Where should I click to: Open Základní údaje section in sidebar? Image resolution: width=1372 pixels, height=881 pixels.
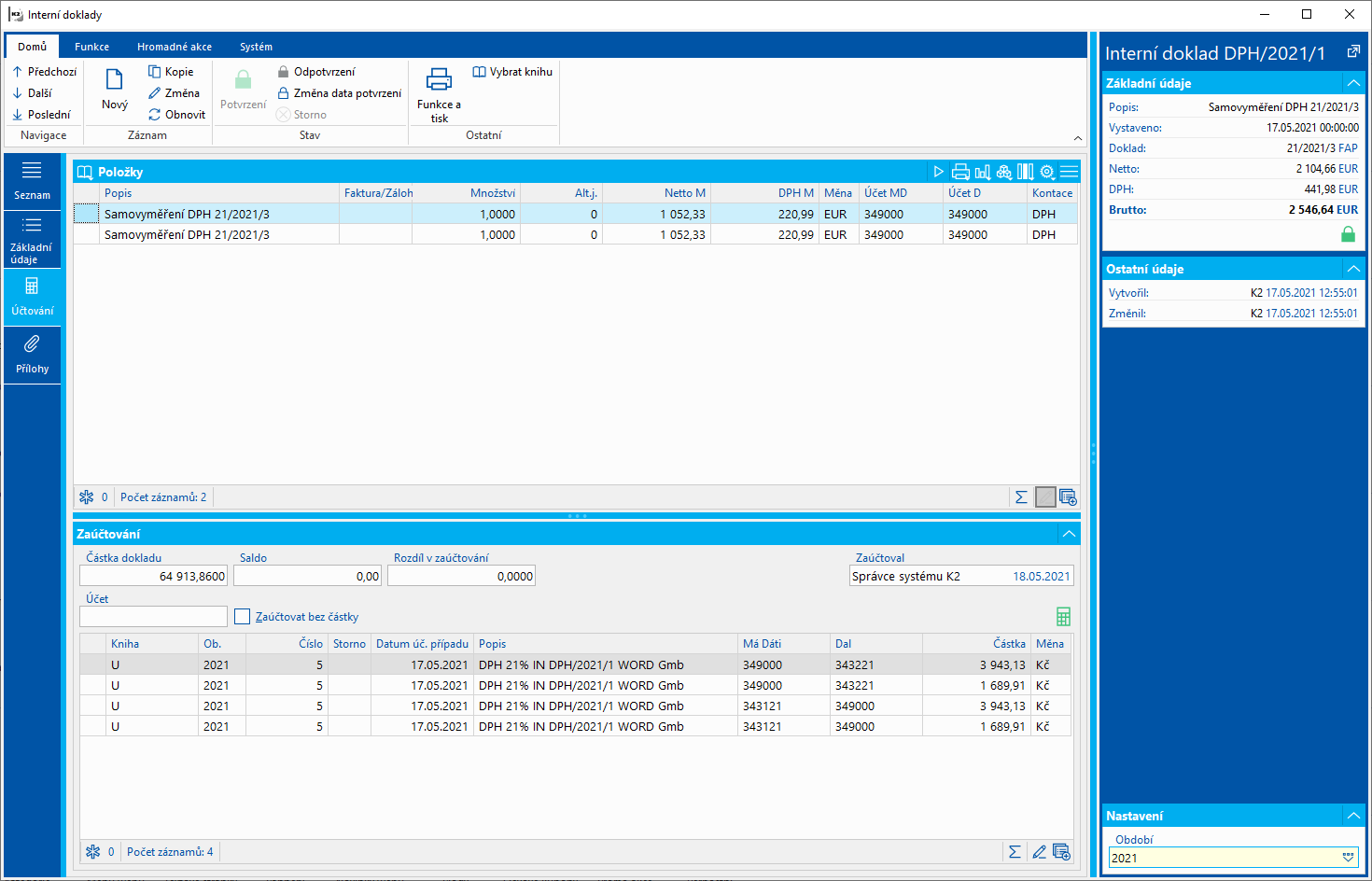coord(32,239)
